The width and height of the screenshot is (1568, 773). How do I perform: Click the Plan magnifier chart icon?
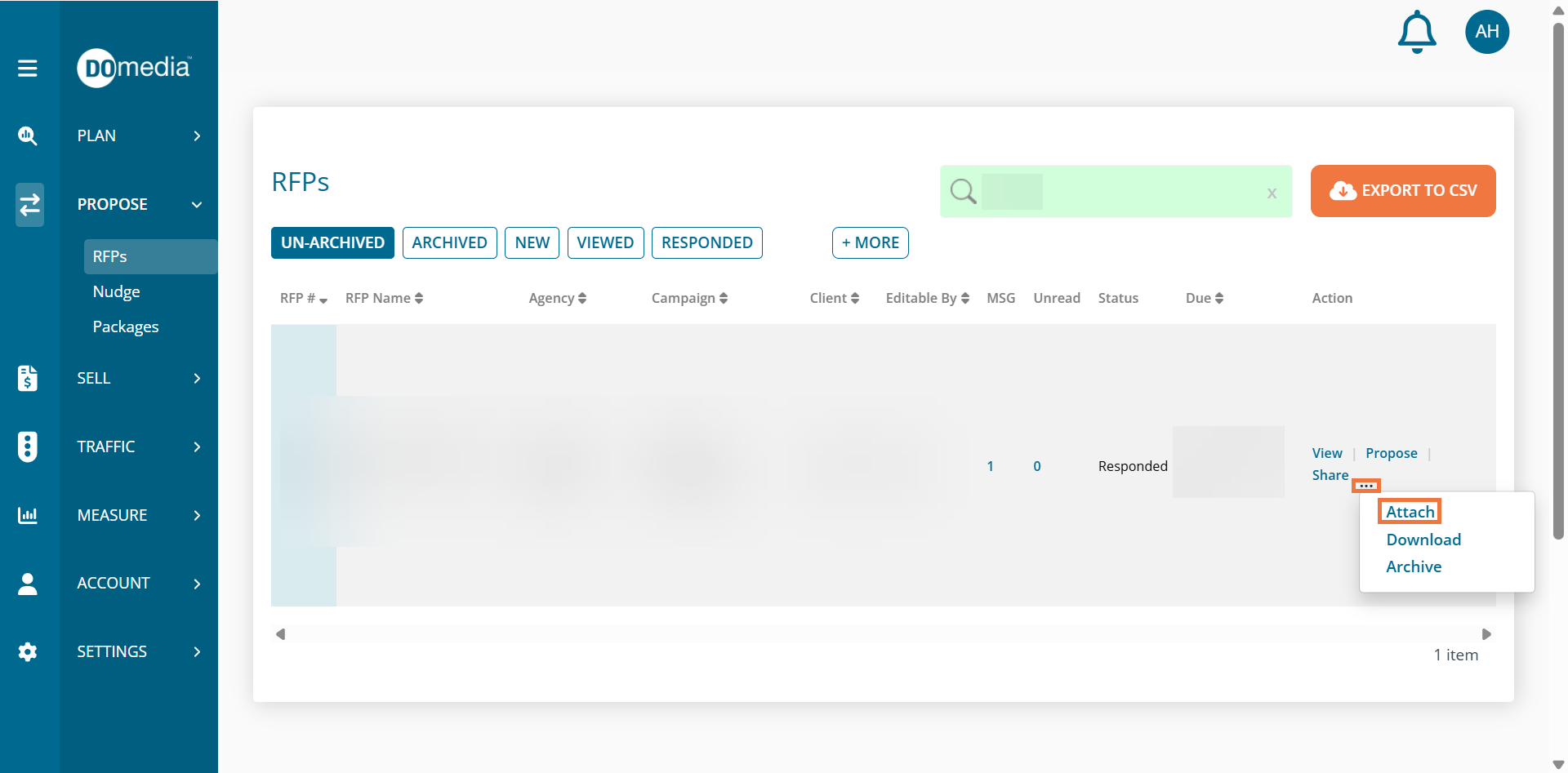tap(28, 135)
